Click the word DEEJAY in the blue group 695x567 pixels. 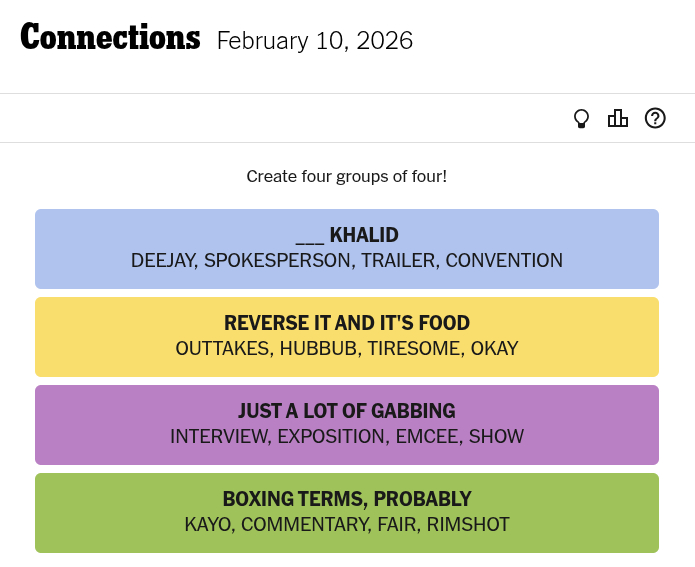click(164, 261)
